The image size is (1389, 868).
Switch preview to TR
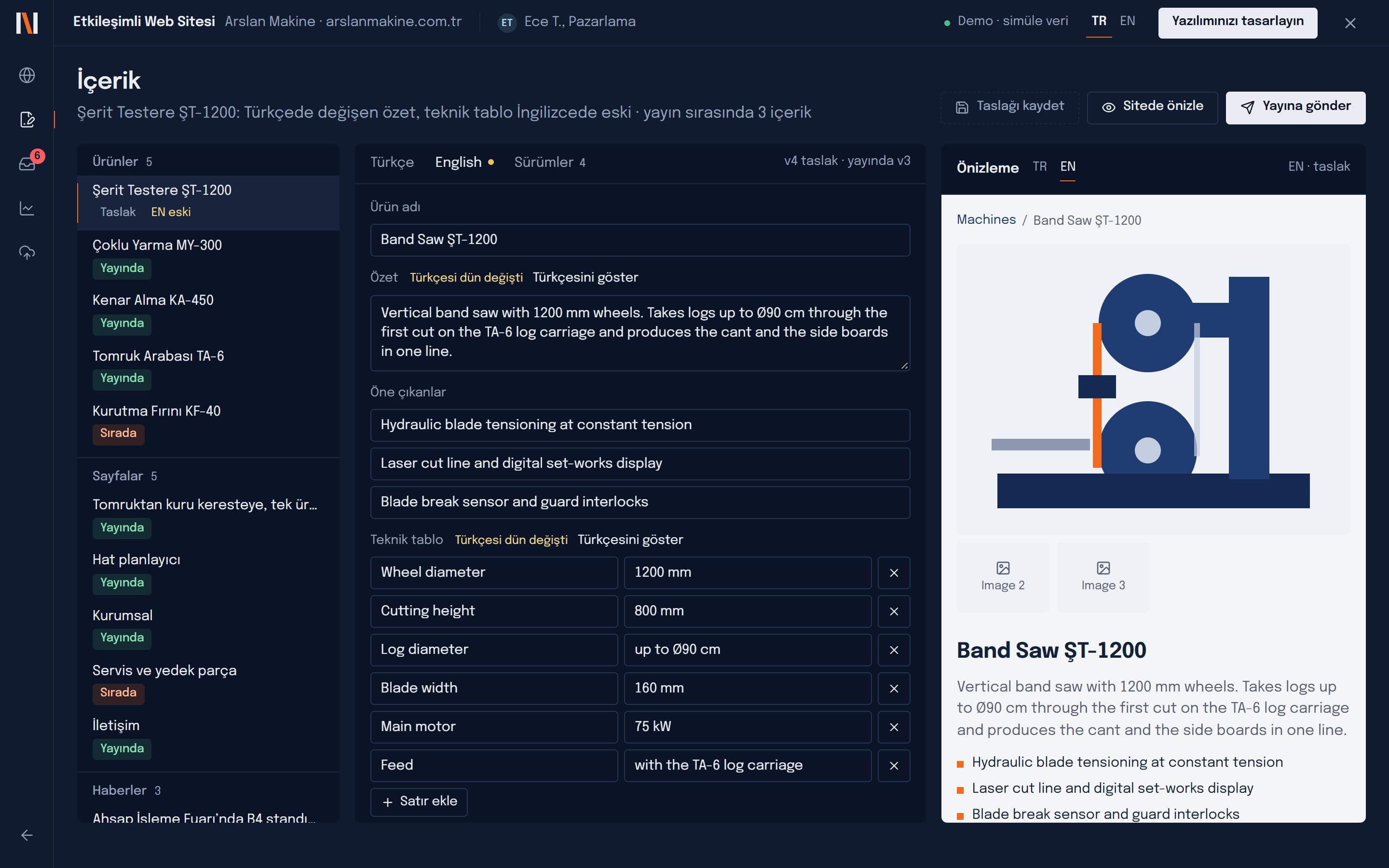click(x=1039, y=166)
